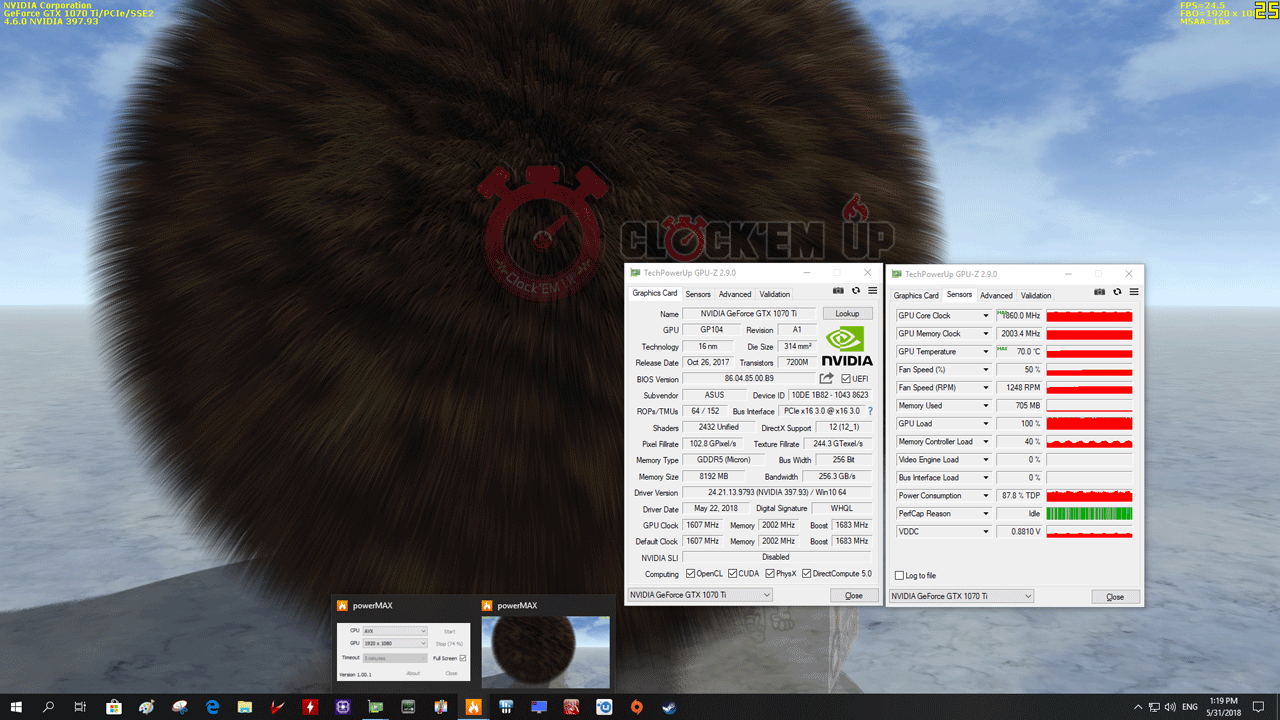Launch Steam from the taskbar
The image size is (1280, 720).
(x=668, y=707)
